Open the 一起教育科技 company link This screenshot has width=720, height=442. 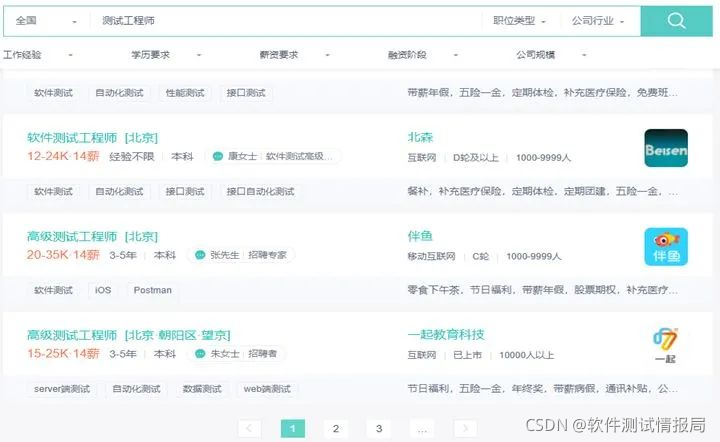coord(446,335)
